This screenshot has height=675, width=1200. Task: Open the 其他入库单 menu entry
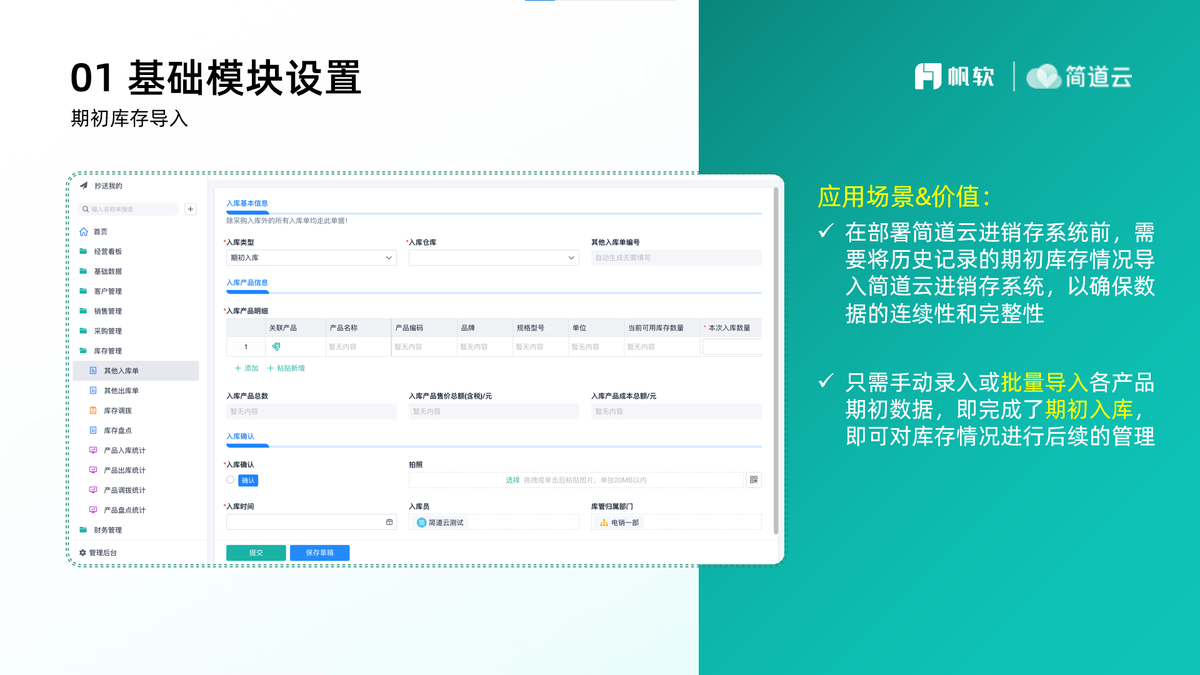pyautogui.click(x=136, y=371)
